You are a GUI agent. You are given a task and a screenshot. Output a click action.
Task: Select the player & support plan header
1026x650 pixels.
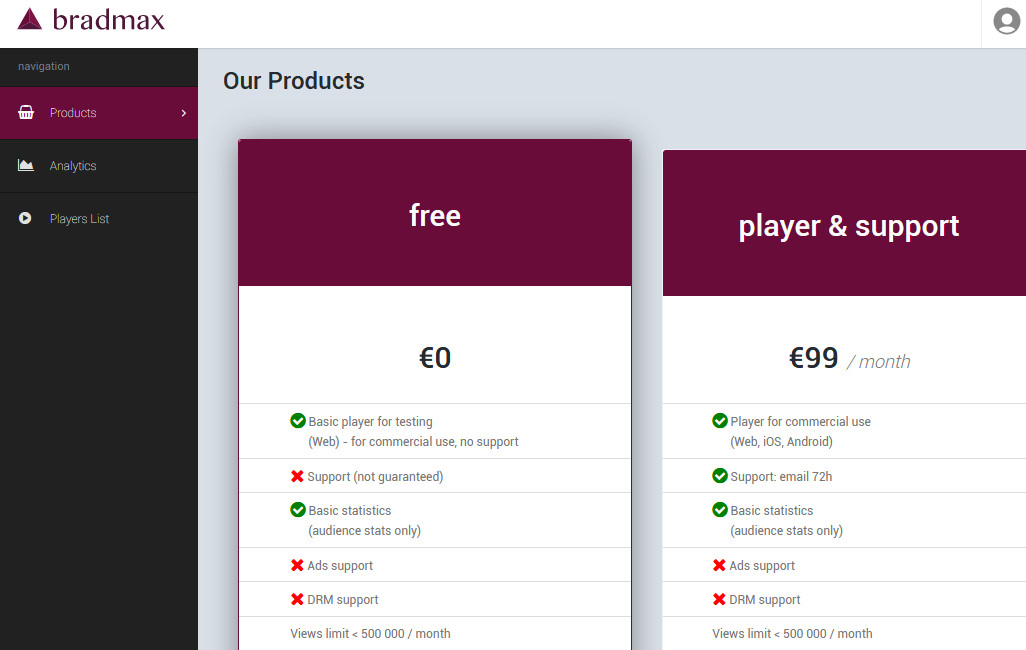point(848,226)
